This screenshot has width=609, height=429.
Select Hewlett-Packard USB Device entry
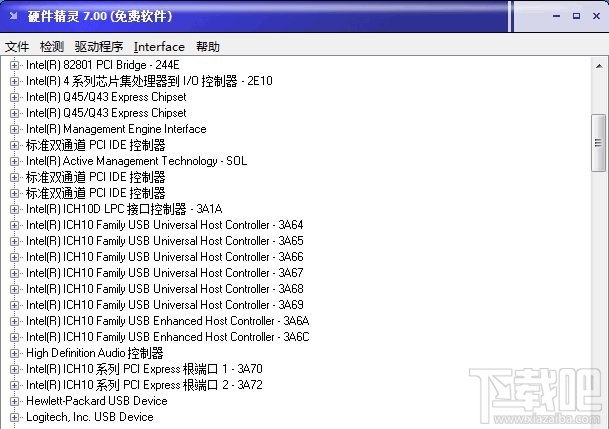(97, 401)
